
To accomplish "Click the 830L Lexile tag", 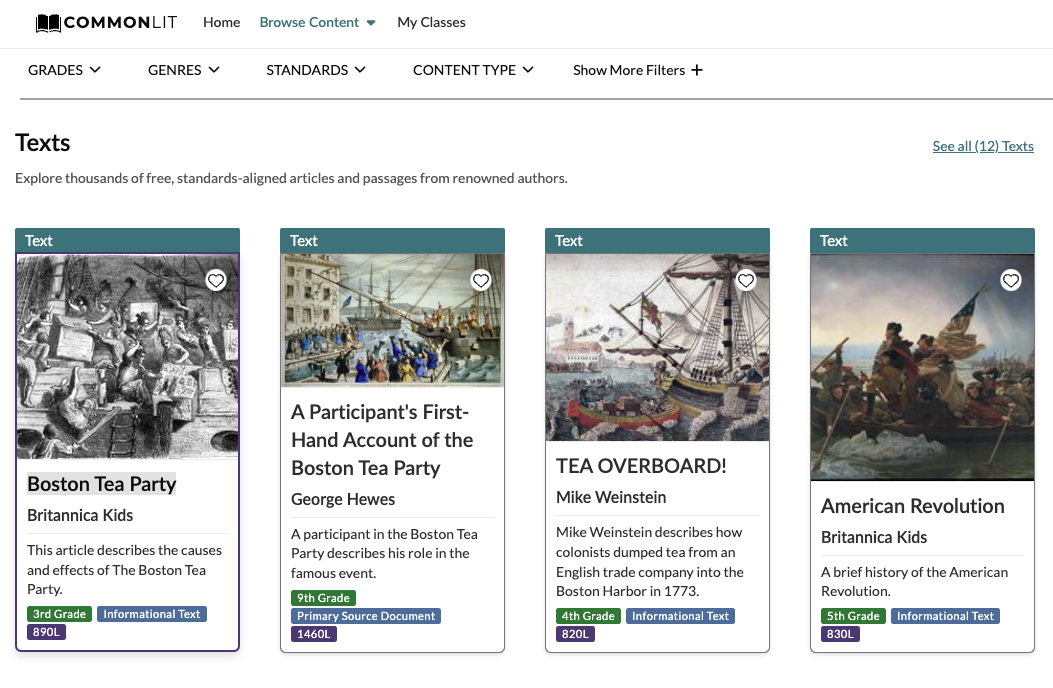I will pyautogui.click(x=840, y=634).
